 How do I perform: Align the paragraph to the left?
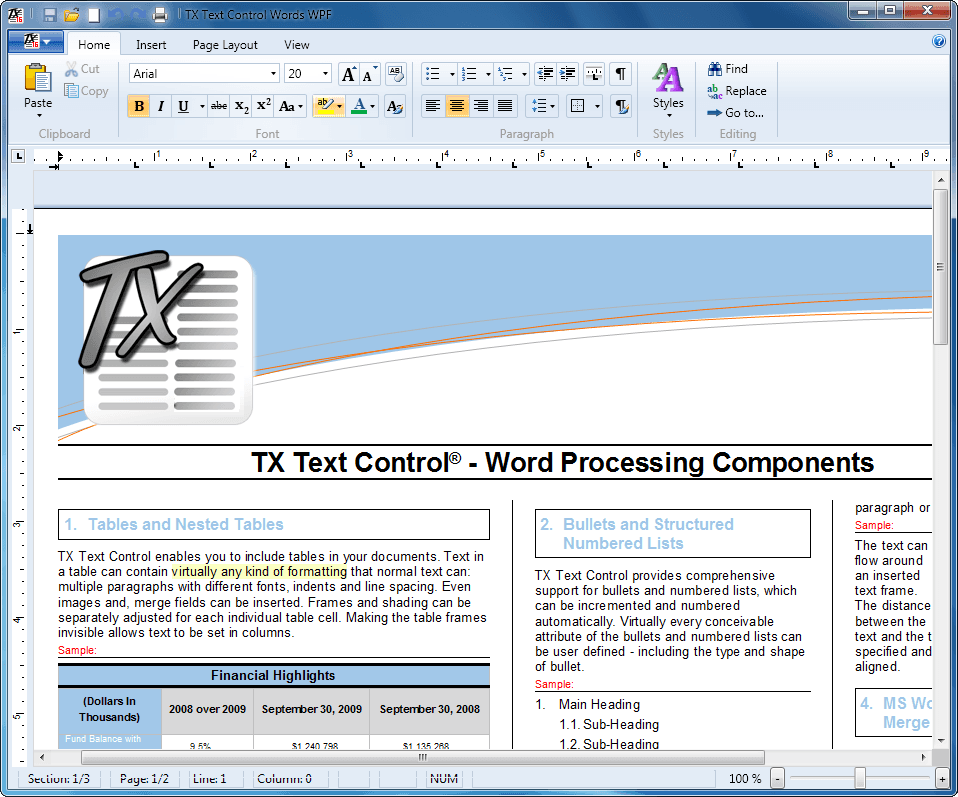coord(433,106)
